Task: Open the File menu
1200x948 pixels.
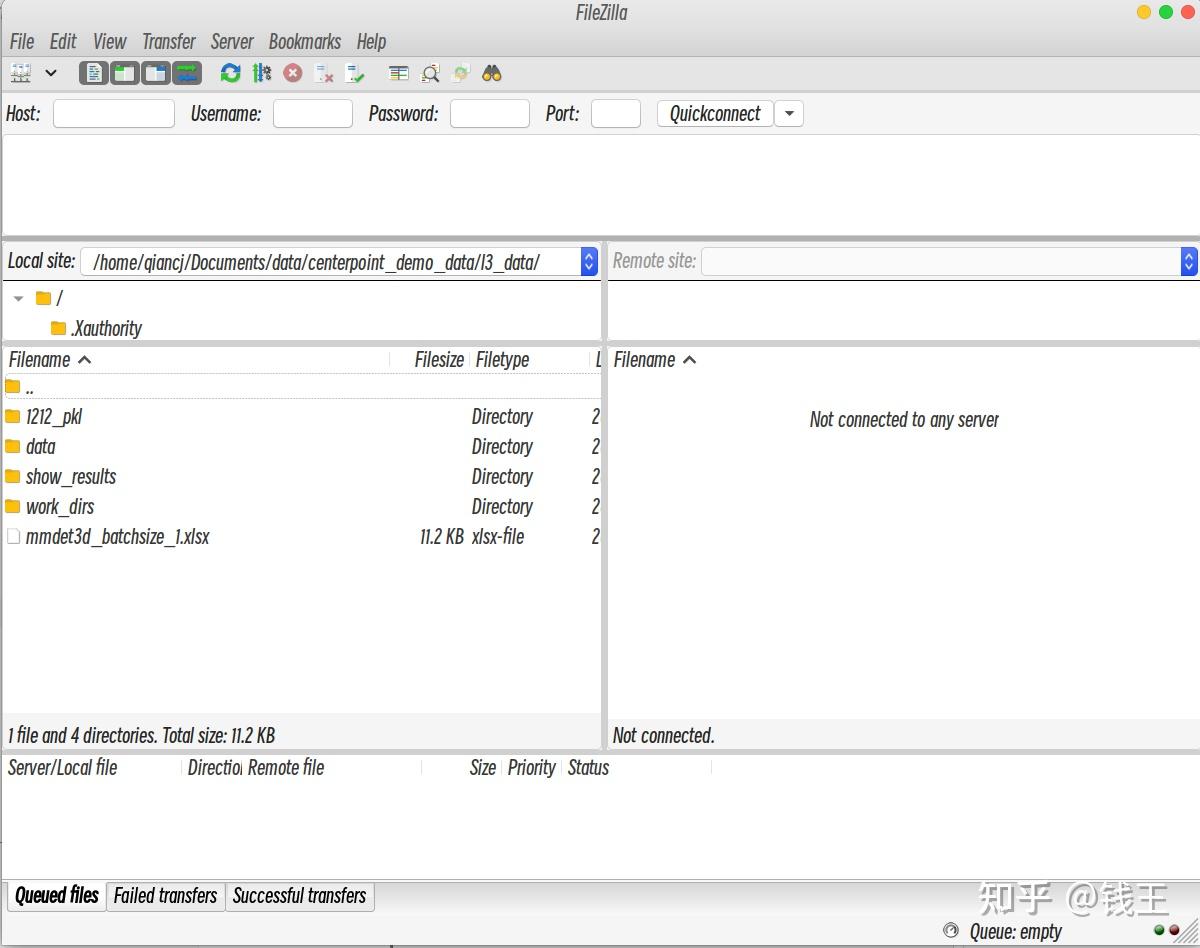Action: click(x=22, y=42)
